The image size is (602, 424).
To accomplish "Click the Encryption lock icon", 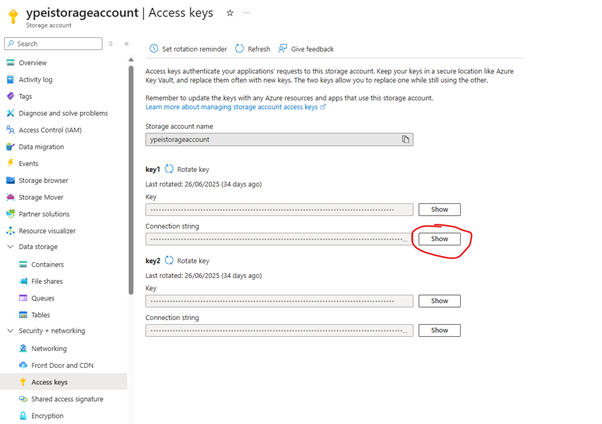I will tap(23, 416).
